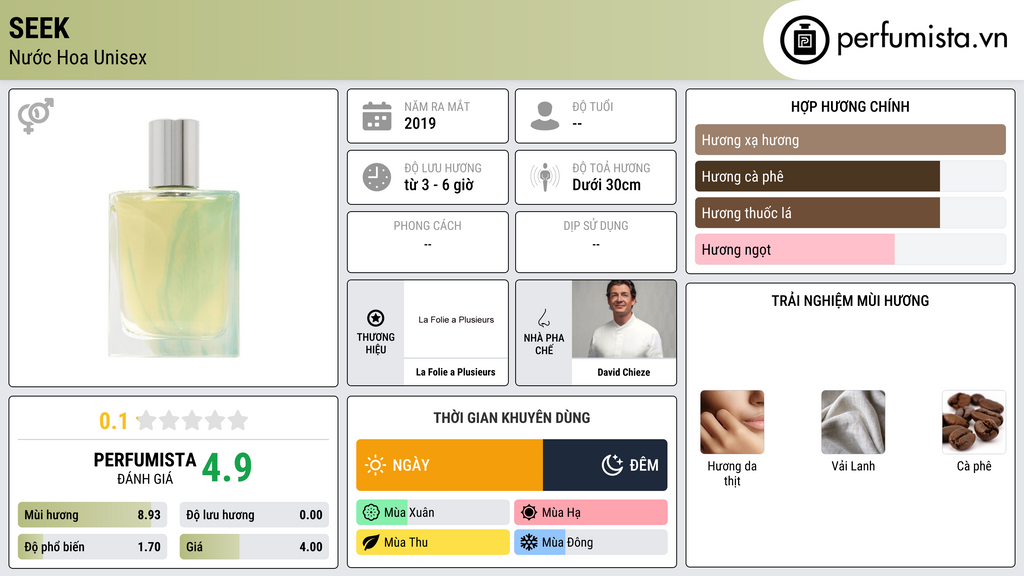
Task: Click the orange Ngày time bar
Action: [449, 465]
